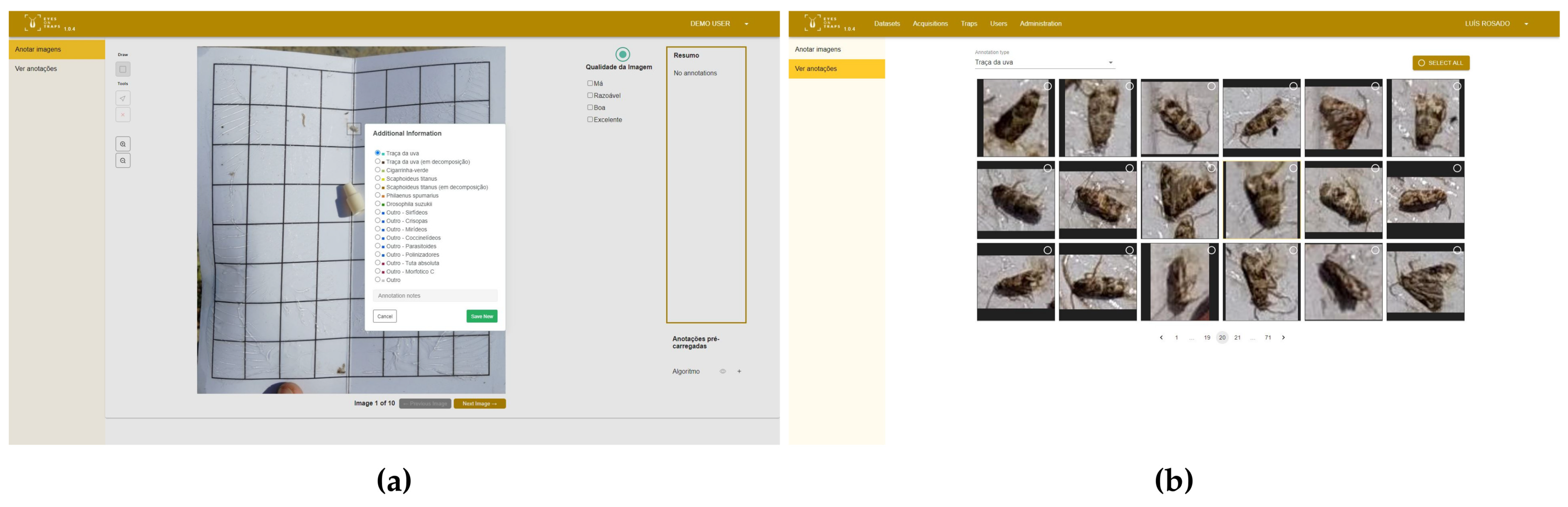This screenshot has width=1568, height=507.
Task: Expand the LUÍS ROSADO account menu
Action: (x=1526, y=24)
